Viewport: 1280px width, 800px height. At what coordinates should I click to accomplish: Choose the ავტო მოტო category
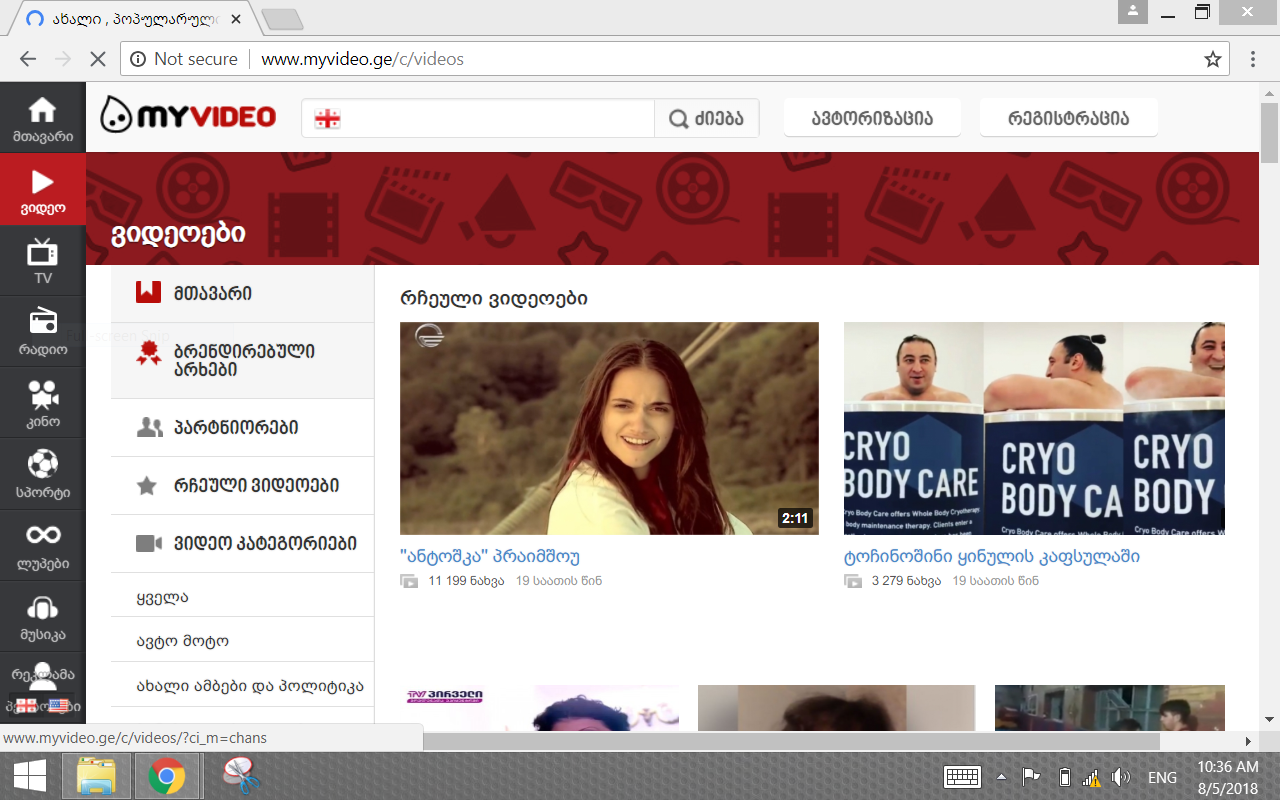point(183,641)
